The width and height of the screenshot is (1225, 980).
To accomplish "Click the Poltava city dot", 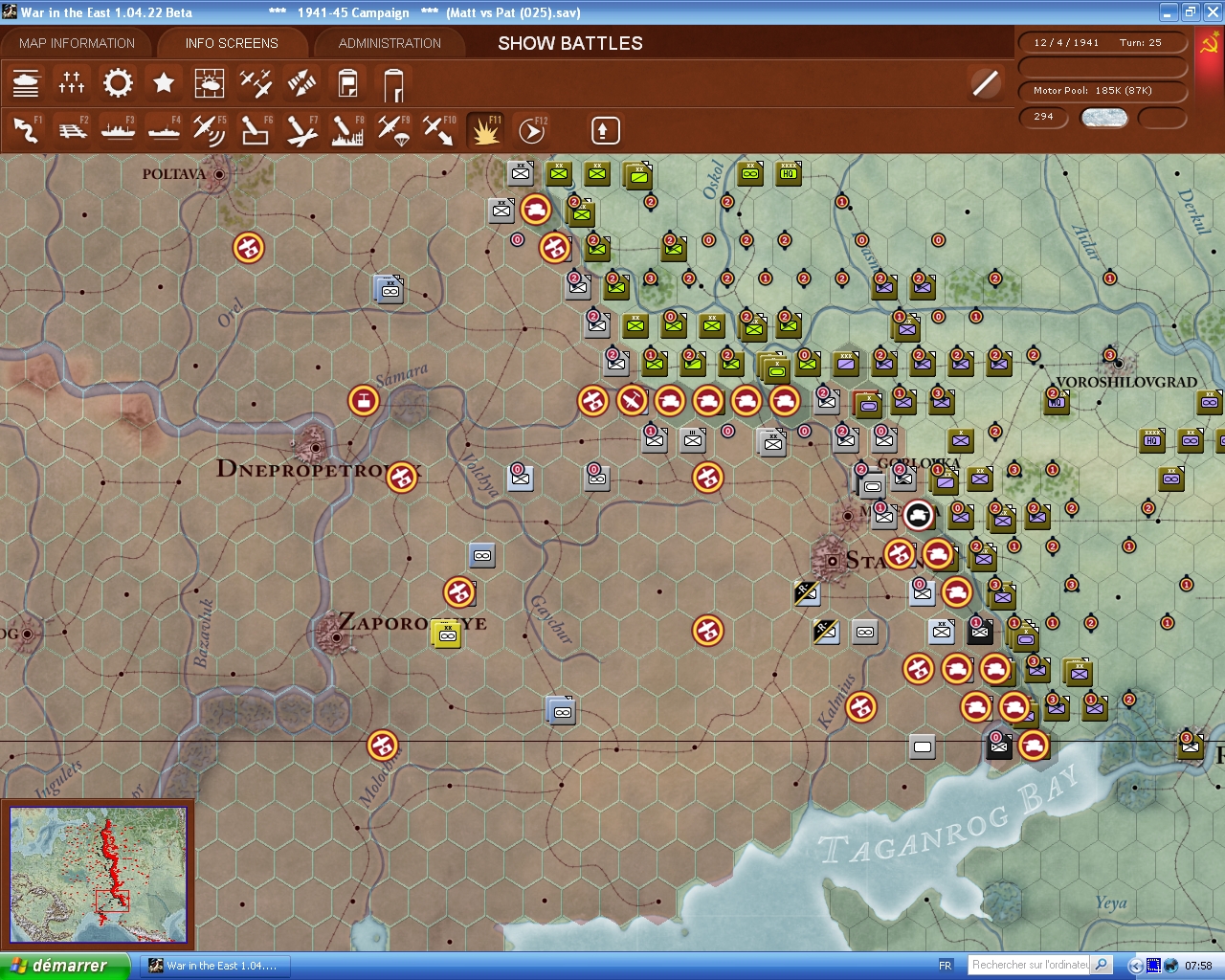I will pyautogui.click(x=220, y=174).
